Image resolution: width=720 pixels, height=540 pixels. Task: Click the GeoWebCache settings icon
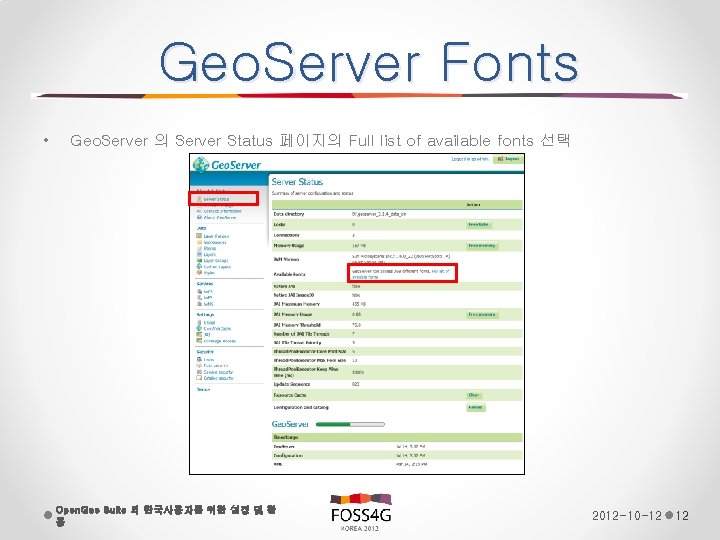pos(199,328)
